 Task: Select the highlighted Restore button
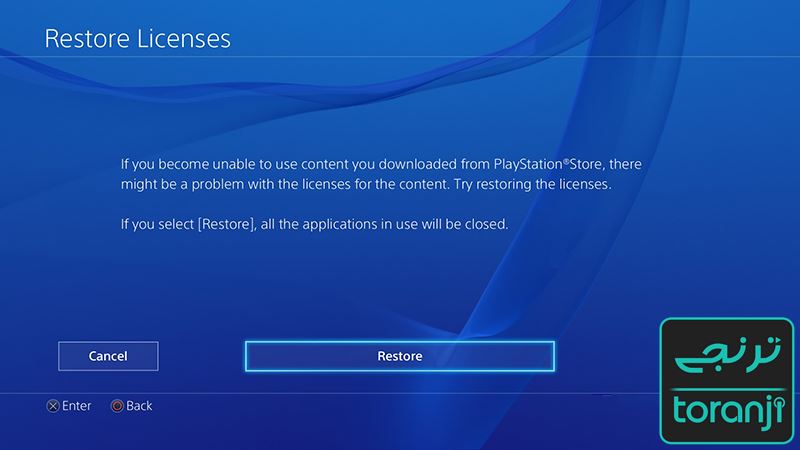coord(399,356)
